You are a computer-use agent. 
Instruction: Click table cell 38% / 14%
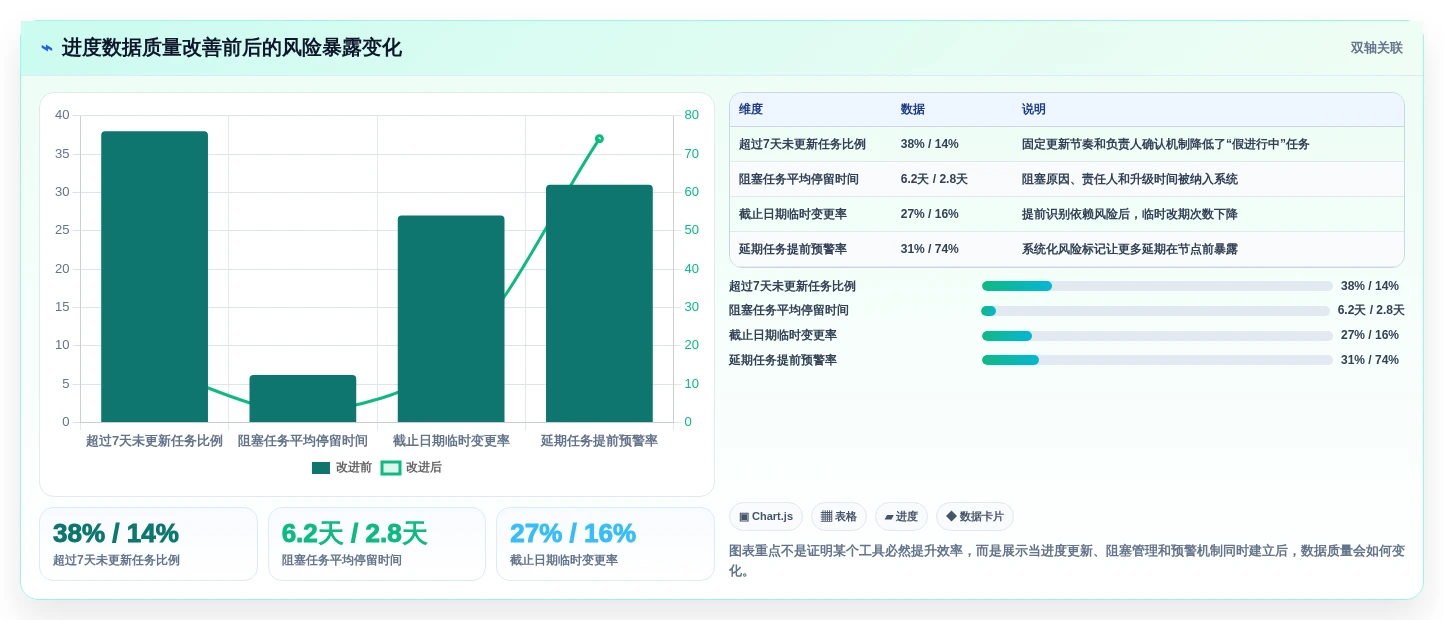(930, 144)
